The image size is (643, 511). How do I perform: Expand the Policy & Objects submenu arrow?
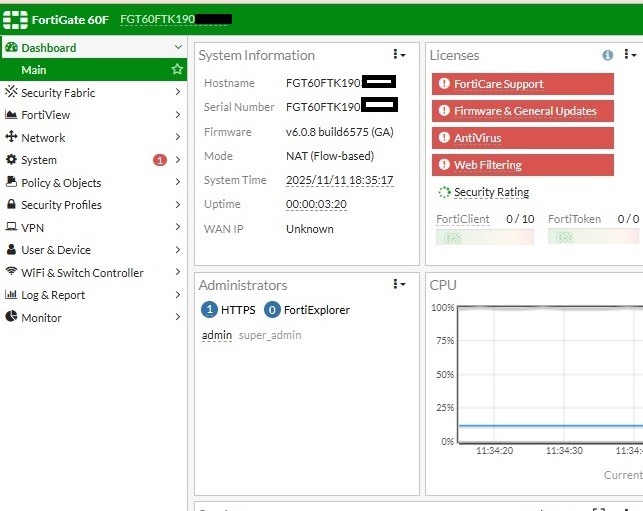(178, 182)
